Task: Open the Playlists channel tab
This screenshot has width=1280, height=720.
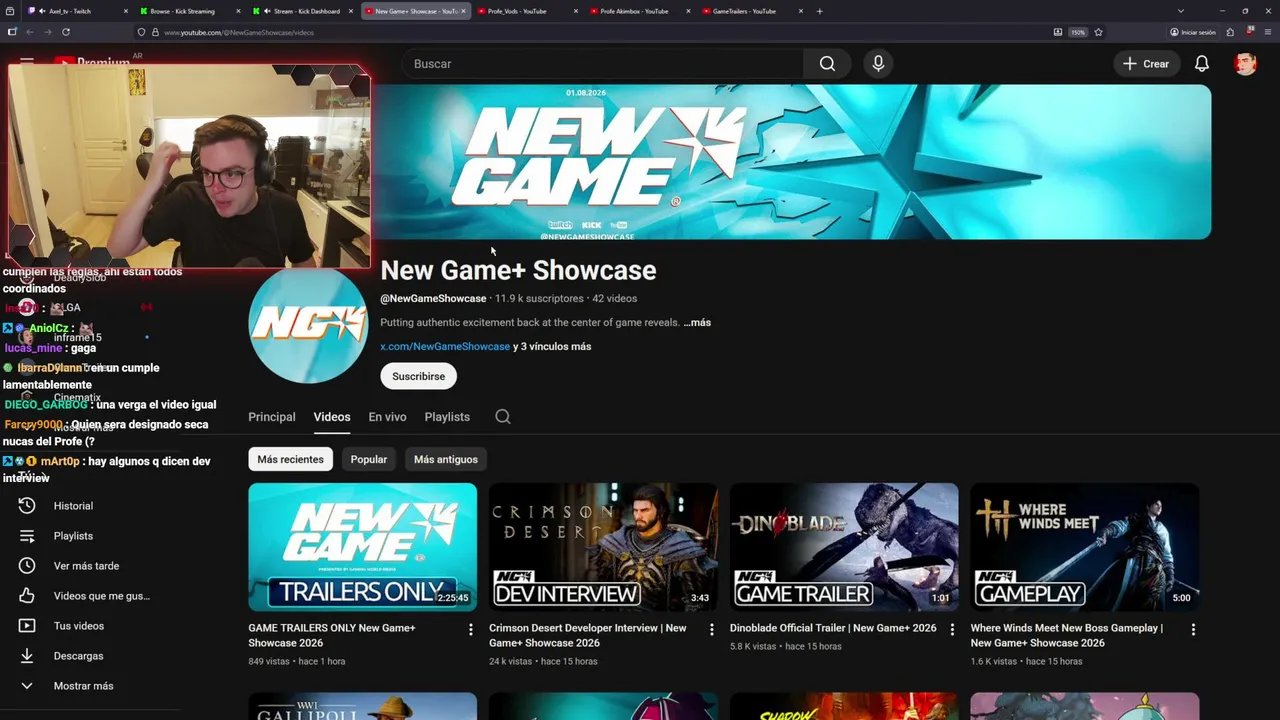Action: [447, 417]
